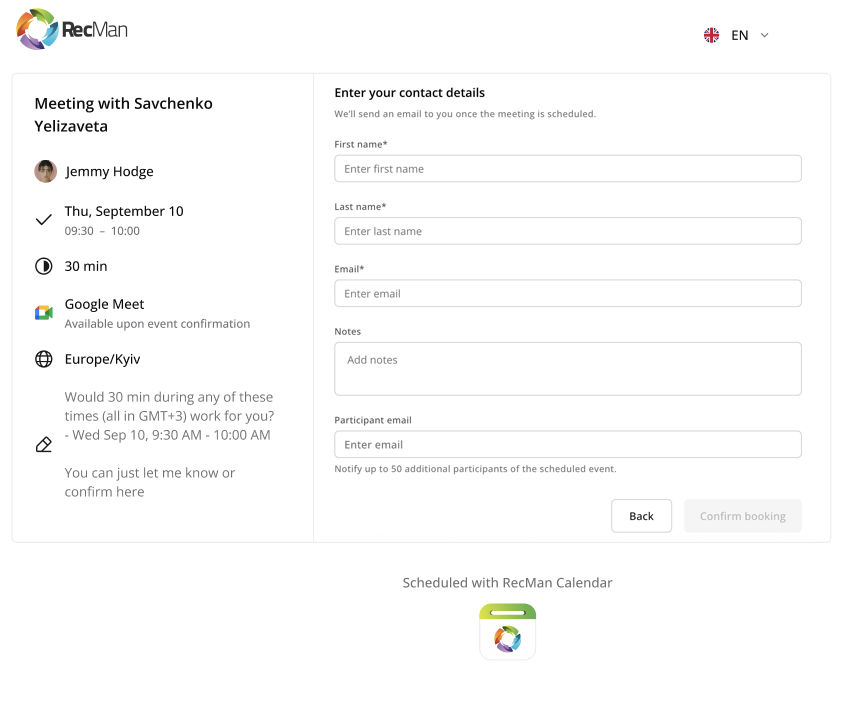Click the Google Meet camera icon
This screenshot has height=702, width=842.
point(44,313)
